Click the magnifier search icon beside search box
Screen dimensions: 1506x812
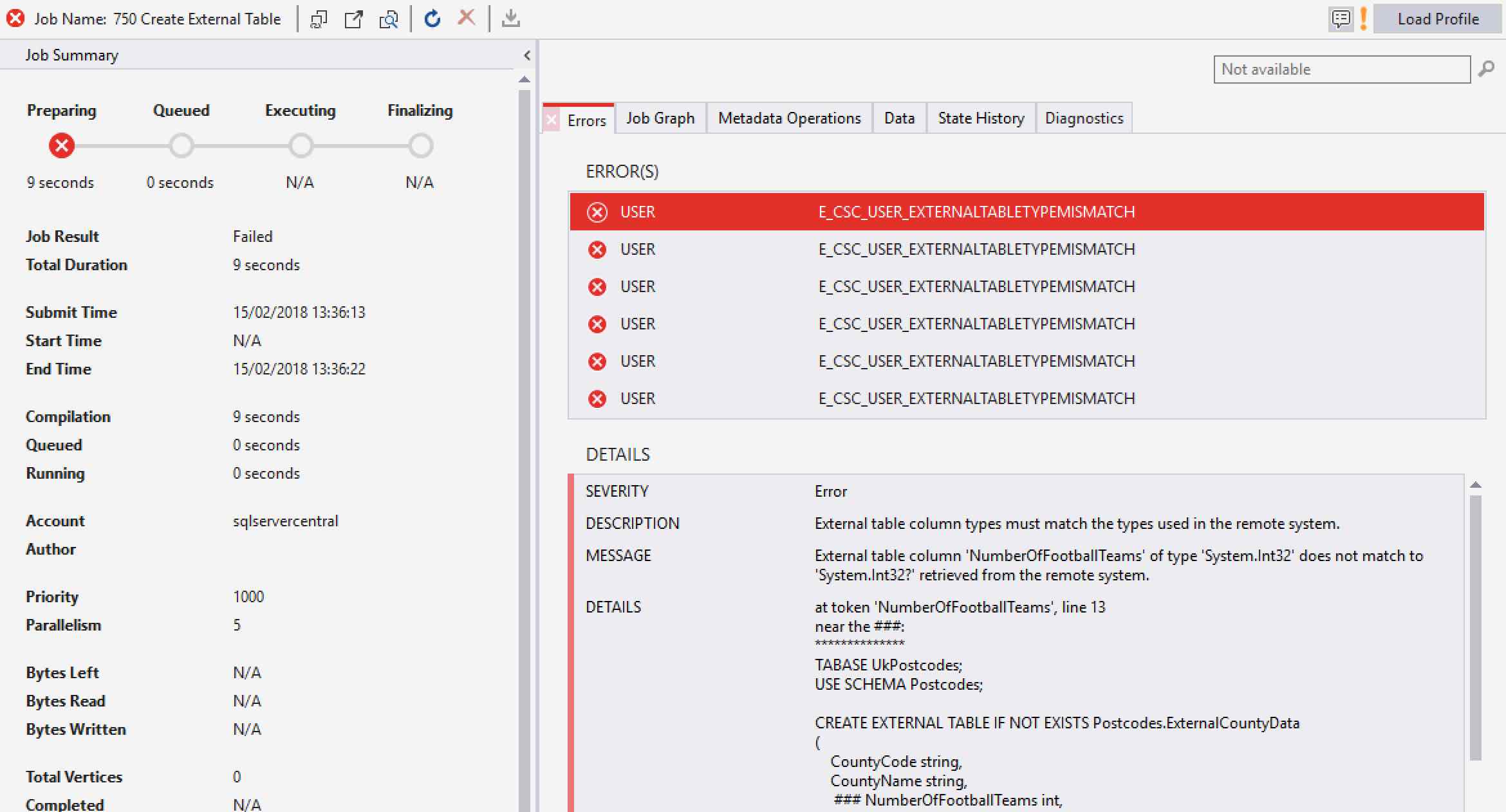click(1486, 69)
